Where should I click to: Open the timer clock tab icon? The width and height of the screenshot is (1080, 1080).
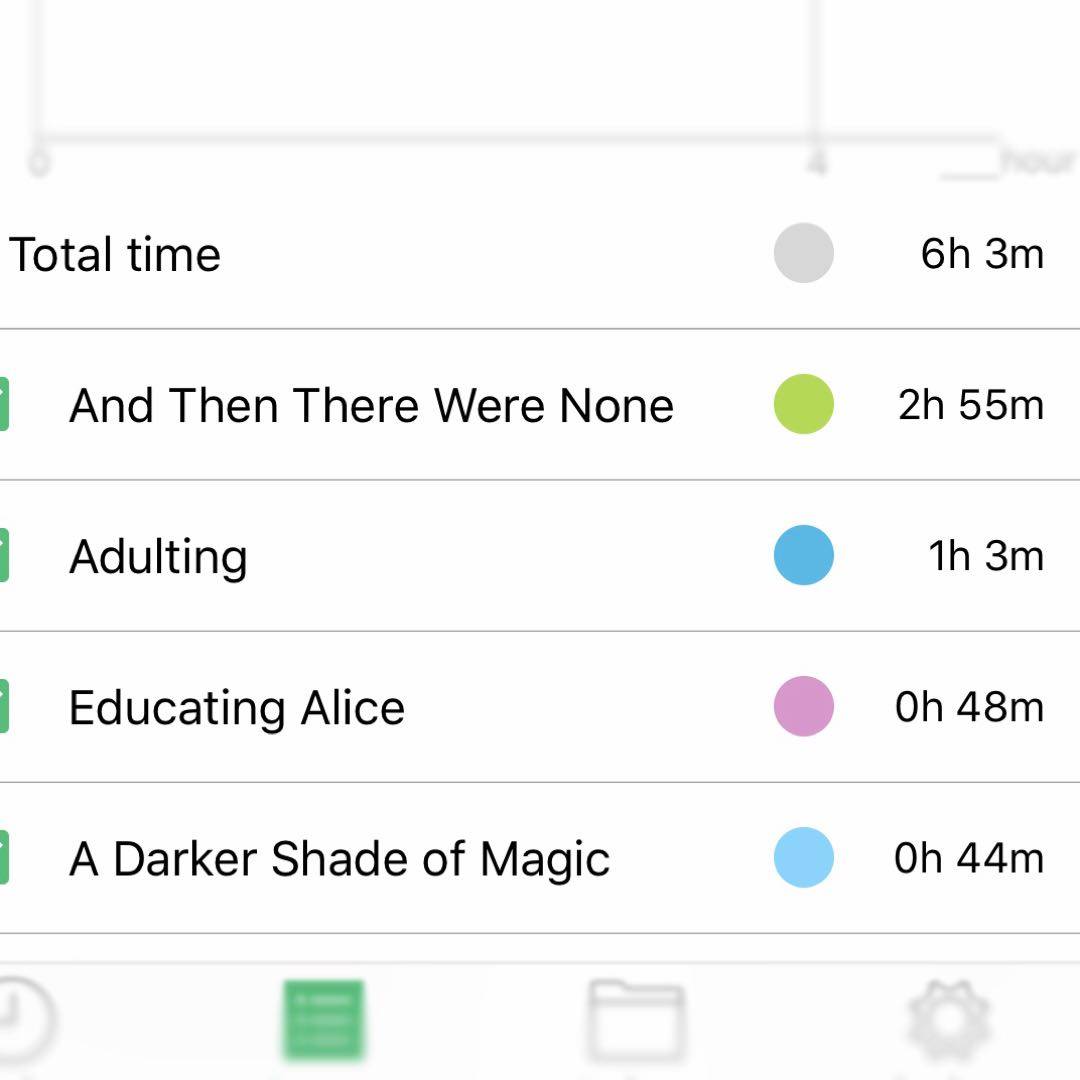[x=22, y=1020]
